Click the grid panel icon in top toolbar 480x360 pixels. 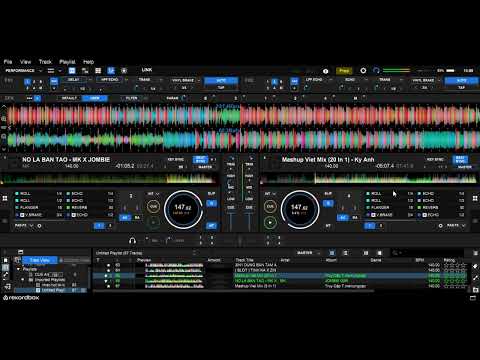pyautogui.click(x=98, y=71)
